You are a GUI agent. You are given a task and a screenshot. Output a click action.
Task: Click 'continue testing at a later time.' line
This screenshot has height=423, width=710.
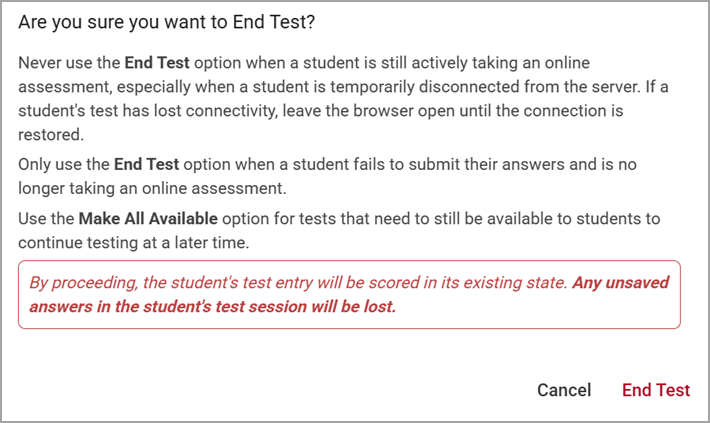pos(134,243)
